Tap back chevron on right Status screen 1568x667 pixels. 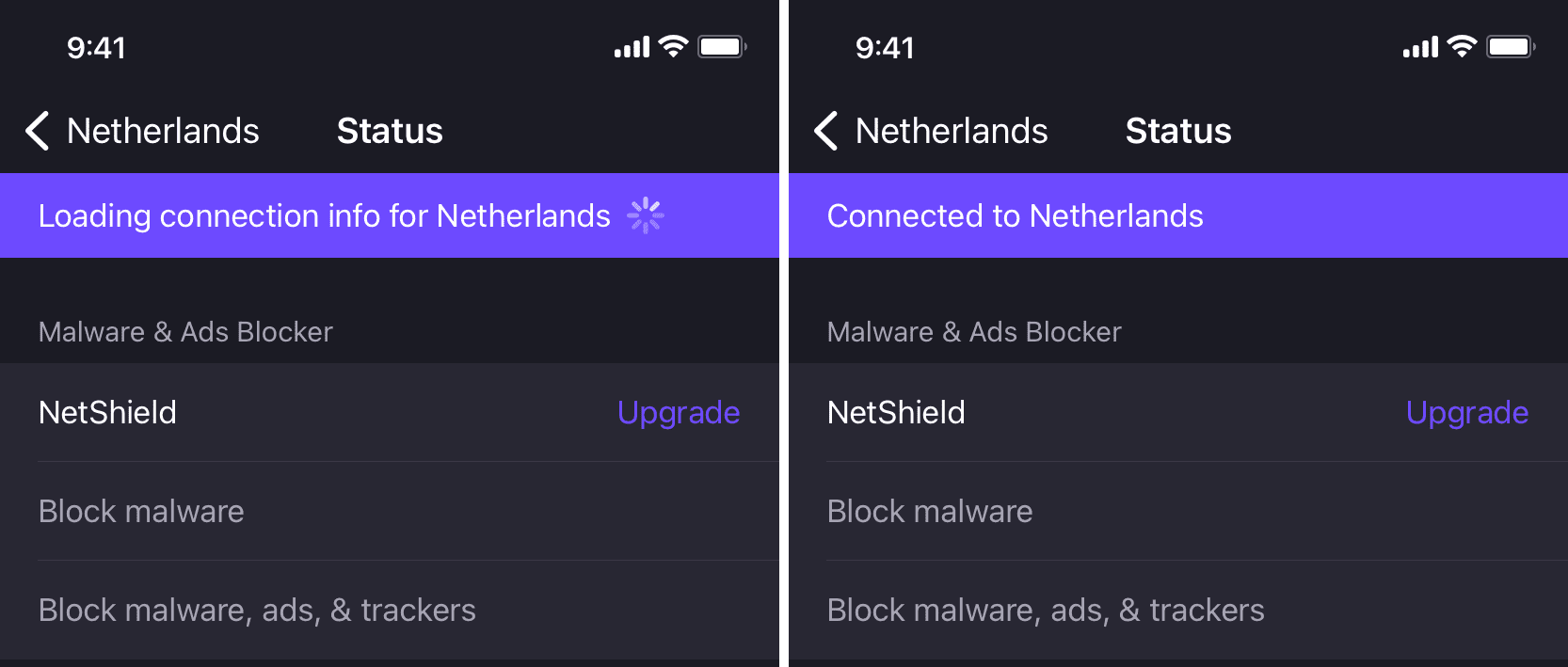[826, 131]
